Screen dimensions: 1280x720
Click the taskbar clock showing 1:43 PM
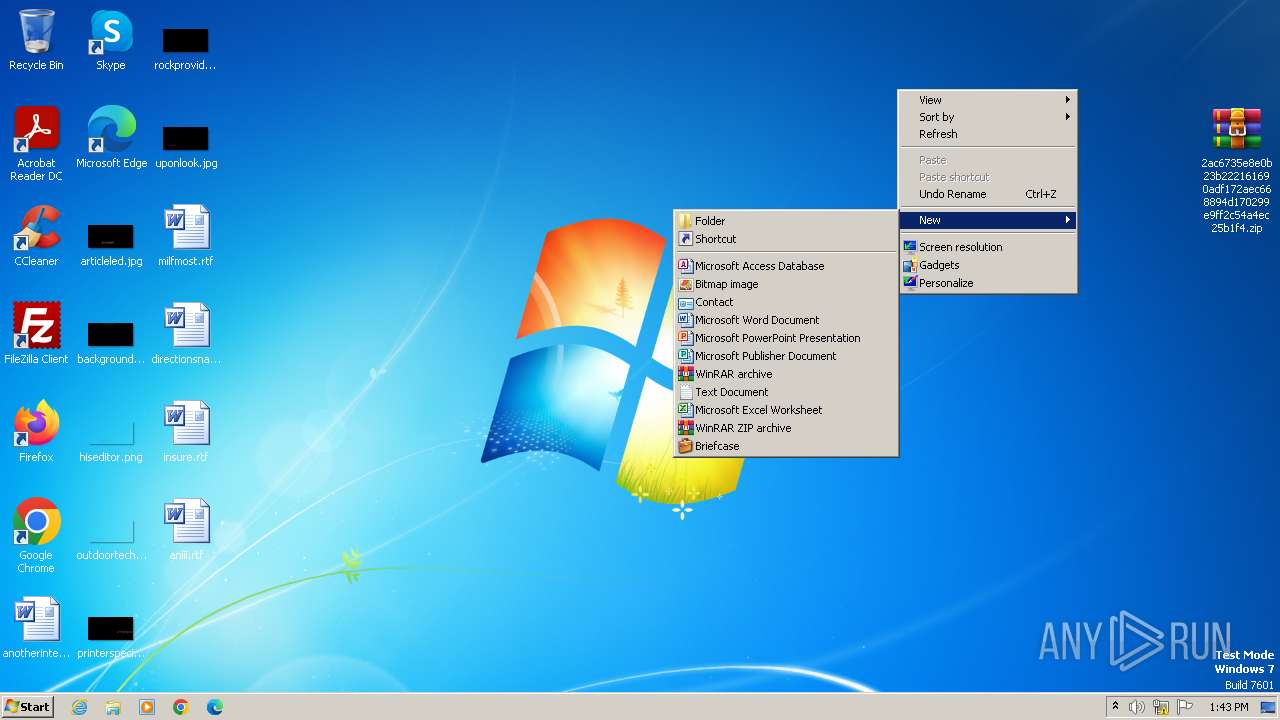coord(1228,707)
